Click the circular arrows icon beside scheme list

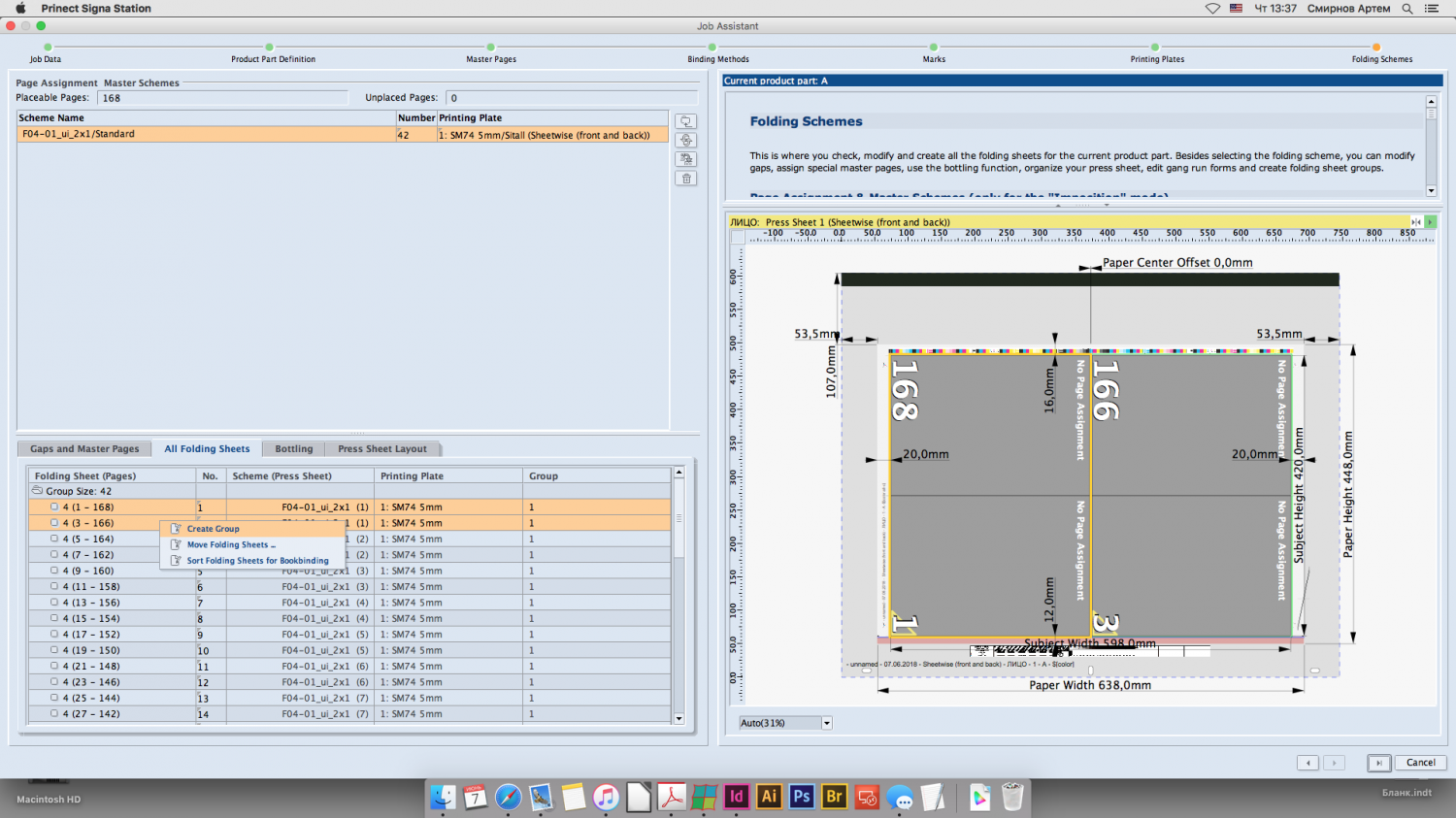click(686, 141)
